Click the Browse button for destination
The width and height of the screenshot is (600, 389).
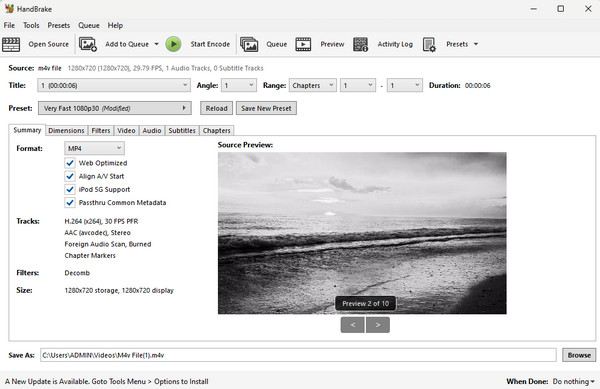579,355
